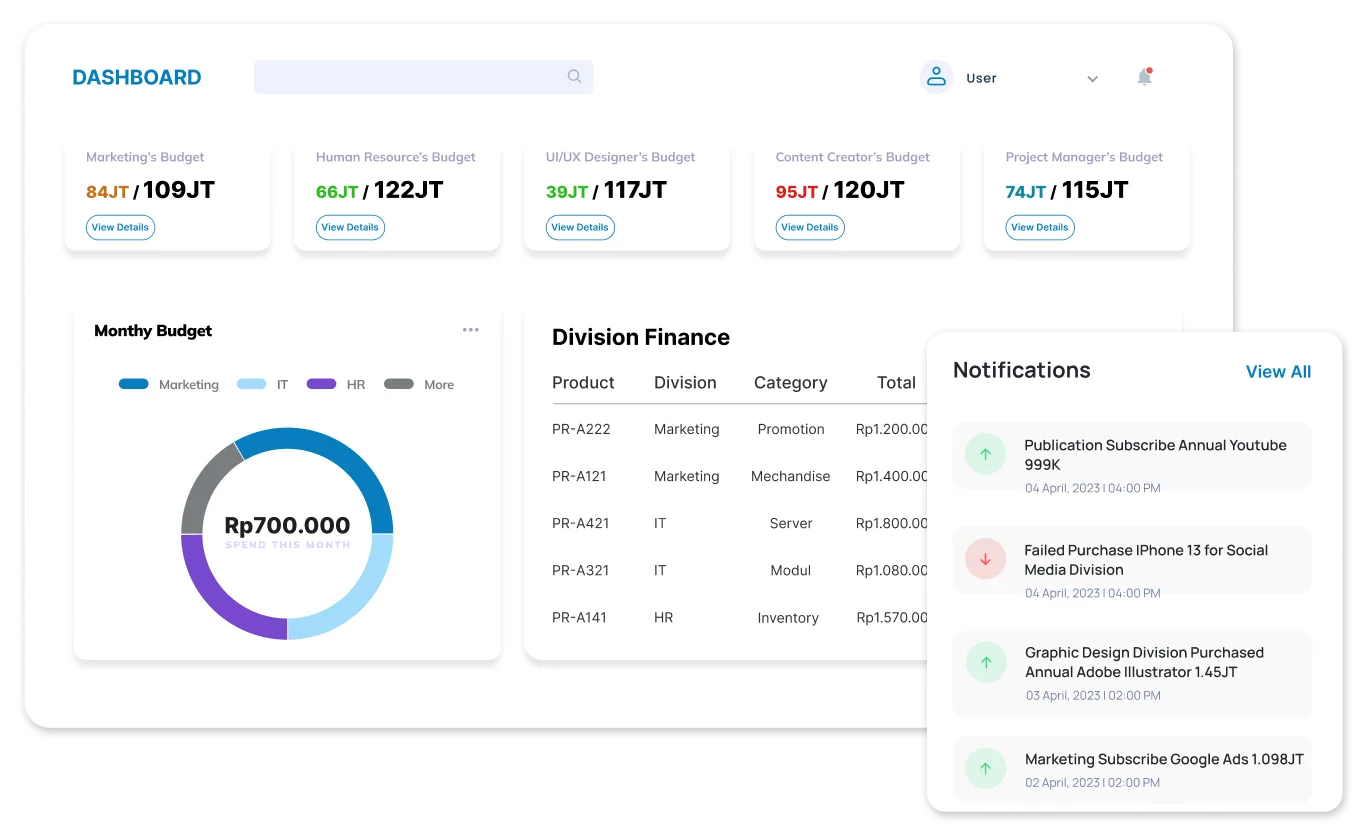The width and height of the screenshot is (1367, 836).
Task: Sort table by Category column header
Action: coord(790,382)
